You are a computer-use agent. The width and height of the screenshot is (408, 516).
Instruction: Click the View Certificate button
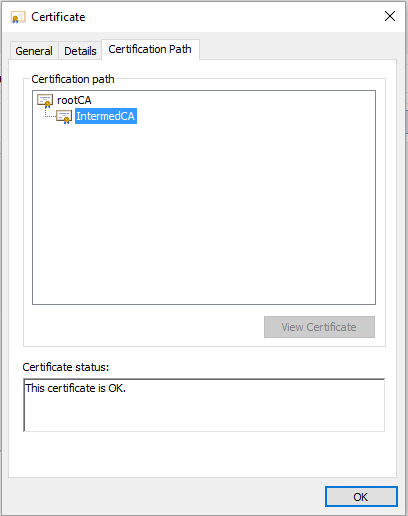coord(319,327)
